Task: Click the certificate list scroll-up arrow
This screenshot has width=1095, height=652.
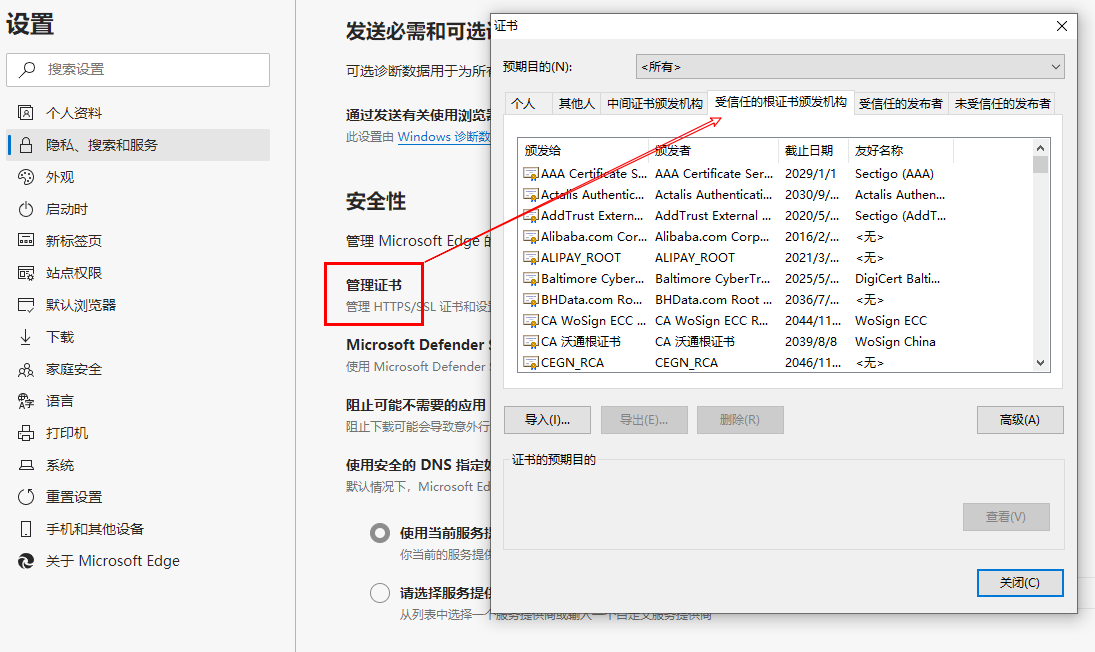Action: (x=1040, y=147)
